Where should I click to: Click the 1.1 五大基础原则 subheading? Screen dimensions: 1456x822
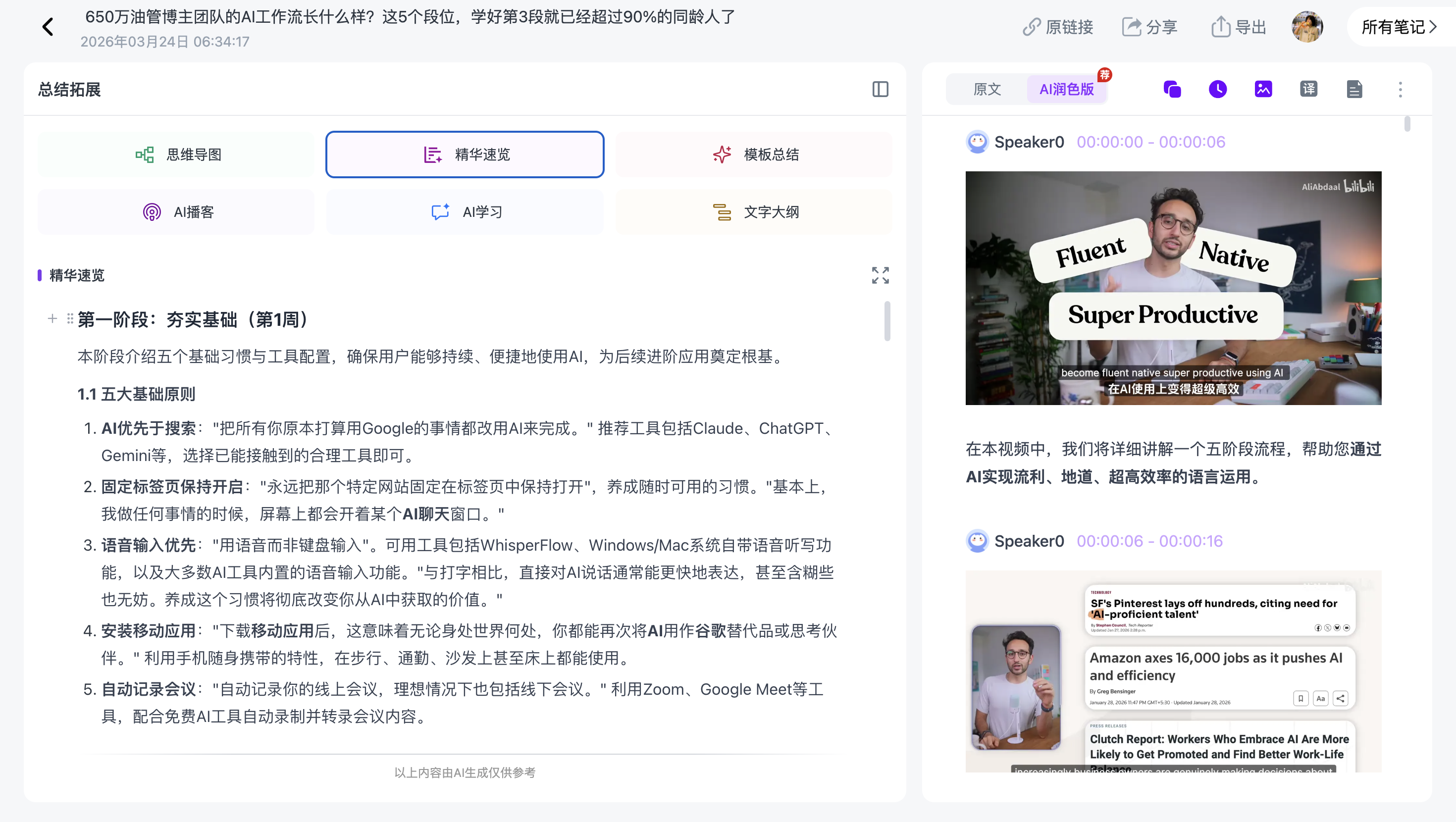136,394
